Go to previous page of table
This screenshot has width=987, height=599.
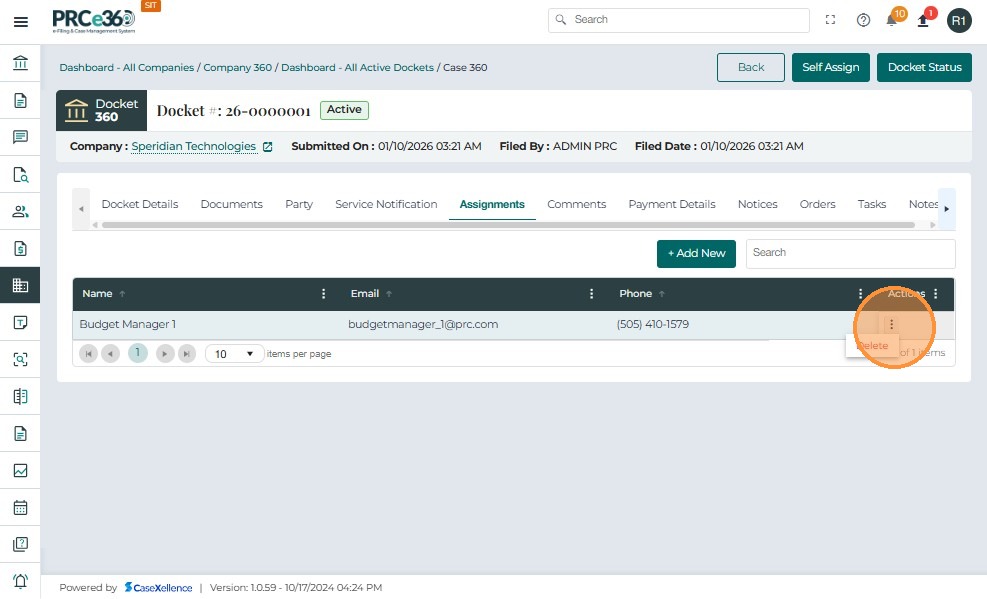pyautogui.click(x=110, y=354)
